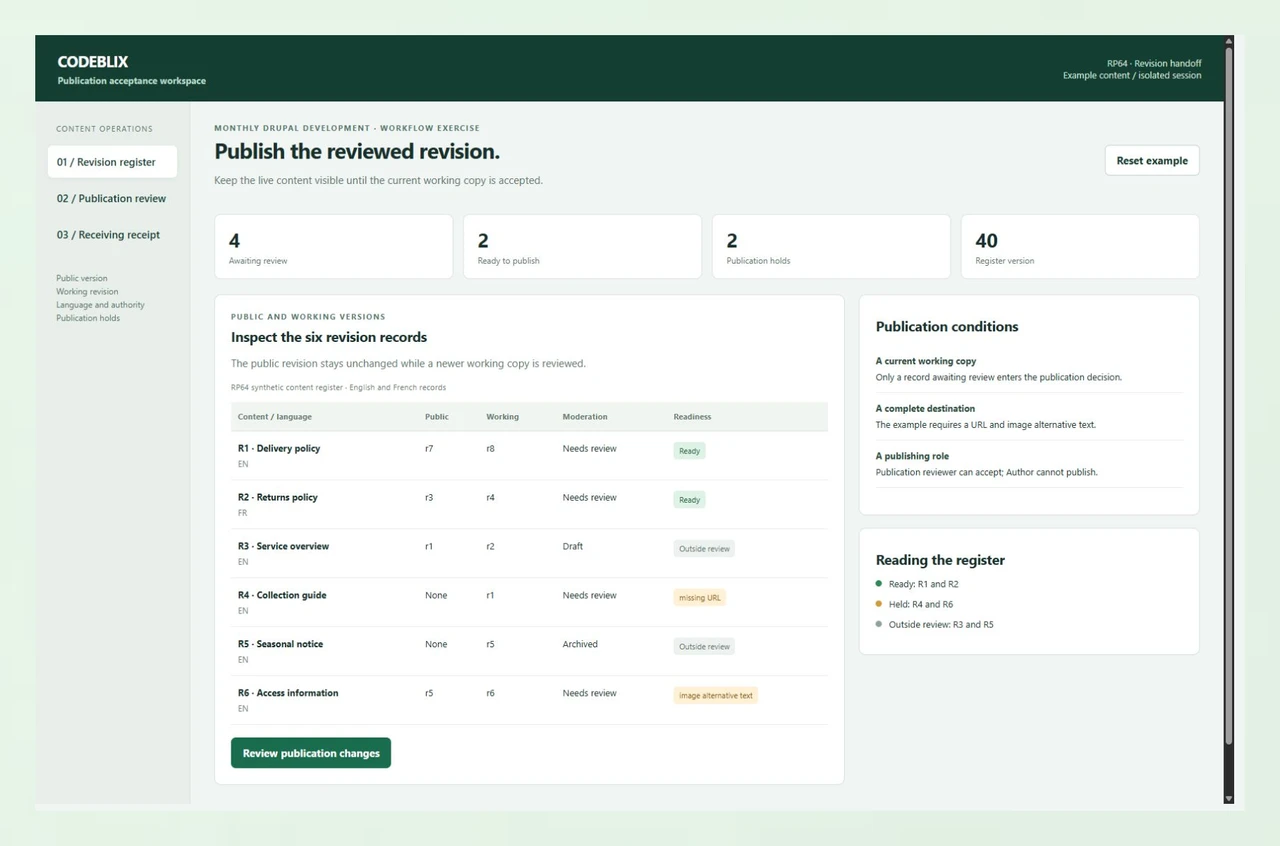The image size is (1280, 846).
Task: Open the 01 / Revision register step
Action: [x=112, y=162]
